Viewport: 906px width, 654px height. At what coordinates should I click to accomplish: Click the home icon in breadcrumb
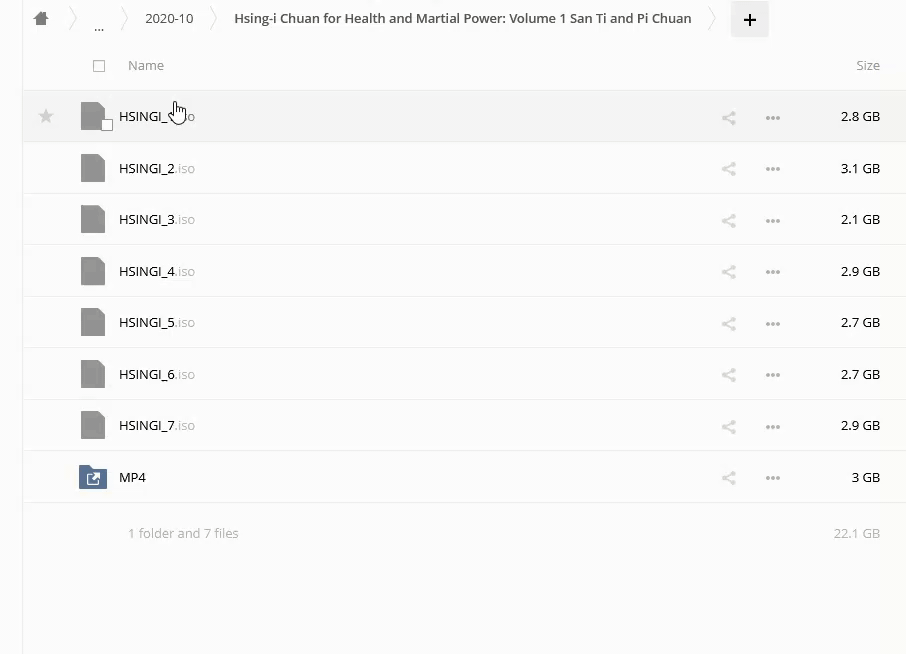[41, 19]
